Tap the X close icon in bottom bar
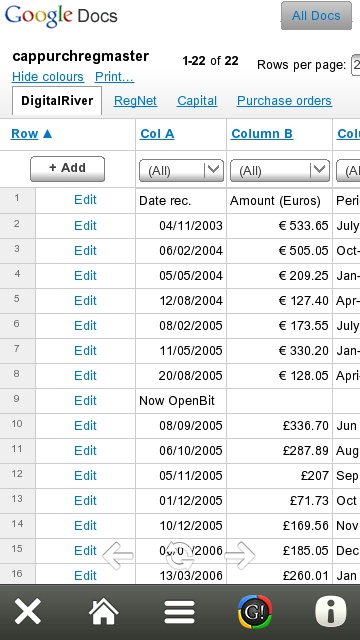Screen dimensions: 360x640 pos(28,611)
